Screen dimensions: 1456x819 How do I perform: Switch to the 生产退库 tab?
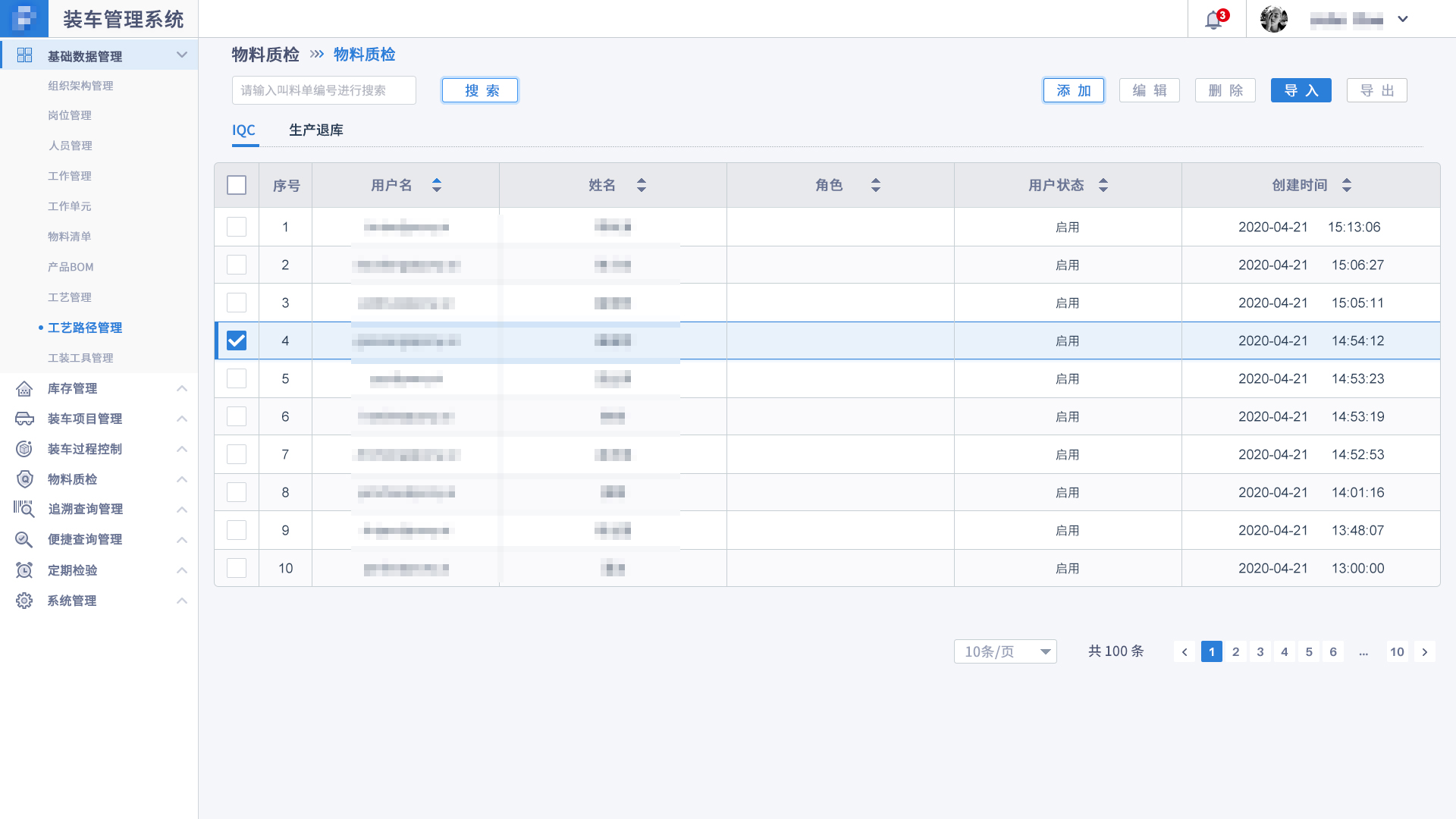(x=316, y=130)
